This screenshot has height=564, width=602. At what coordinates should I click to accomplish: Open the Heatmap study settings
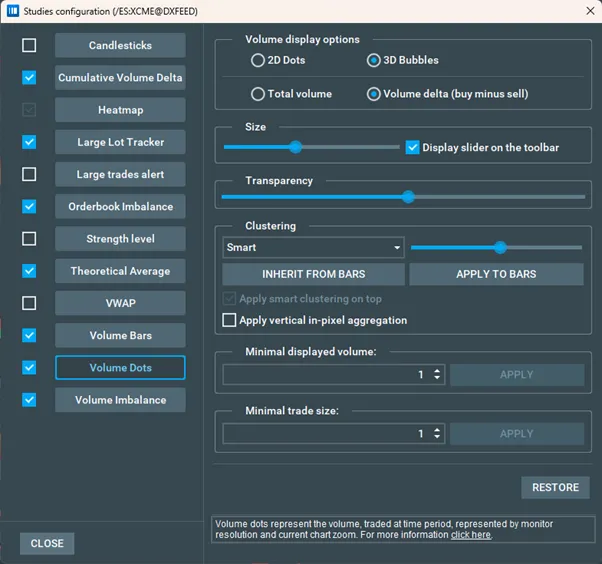[x=120, y=110]
